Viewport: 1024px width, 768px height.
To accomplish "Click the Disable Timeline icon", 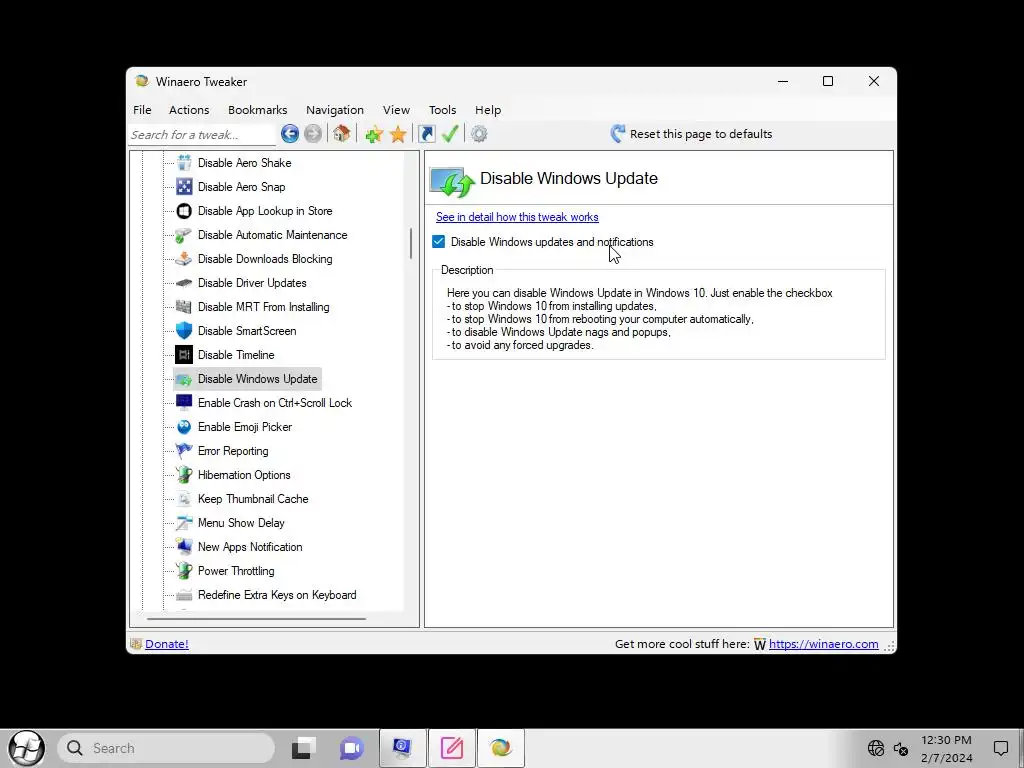I will [x=184, y=355].
